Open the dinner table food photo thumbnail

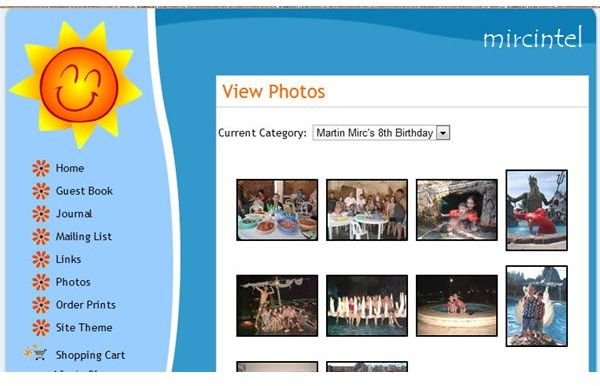coord(277,210)
